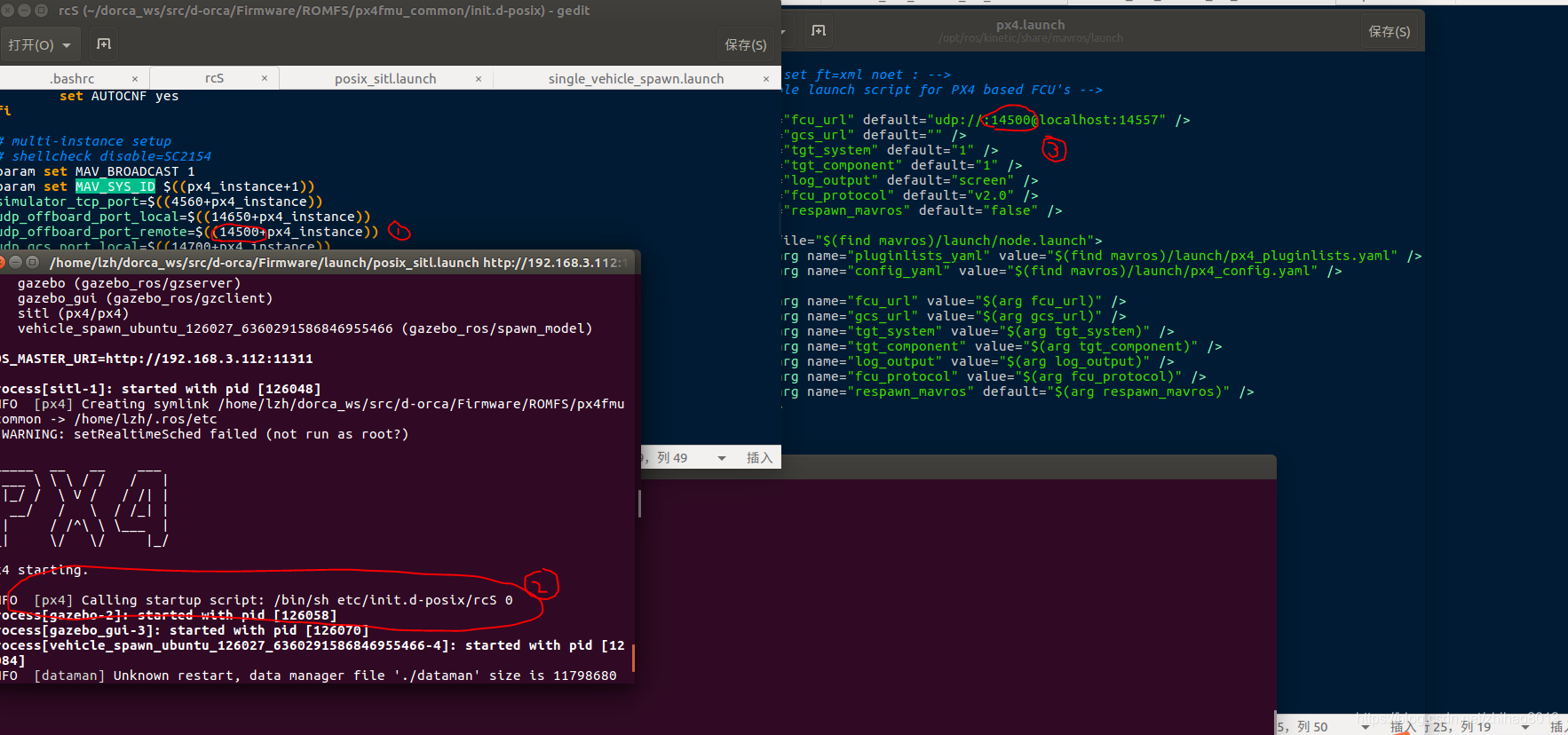Maximize the rcS gedit window
1568x735 pixels.
point(41,11)
